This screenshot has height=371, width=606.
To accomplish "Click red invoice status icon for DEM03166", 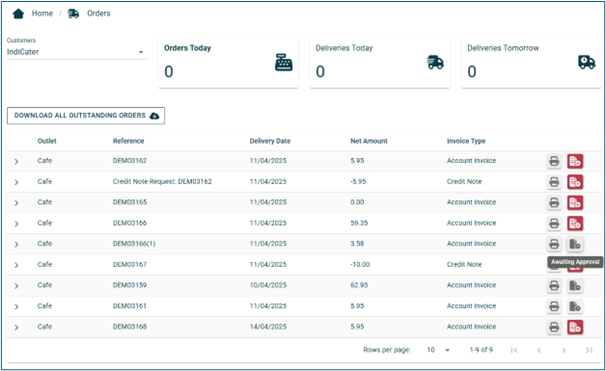I will click(x=575, y=223).
